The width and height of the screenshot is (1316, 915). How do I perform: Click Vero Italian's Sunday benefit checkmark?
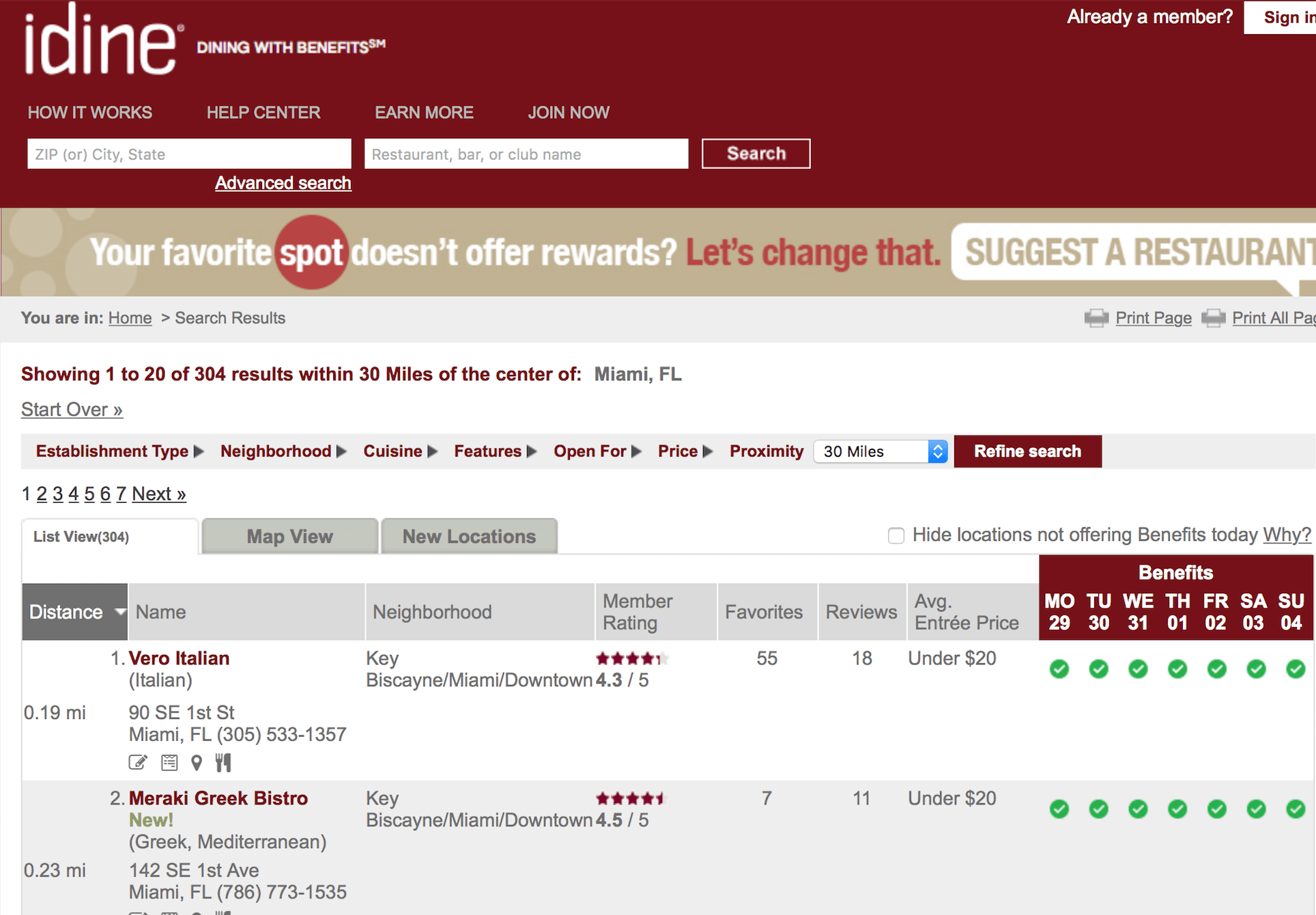[1296, 669]
